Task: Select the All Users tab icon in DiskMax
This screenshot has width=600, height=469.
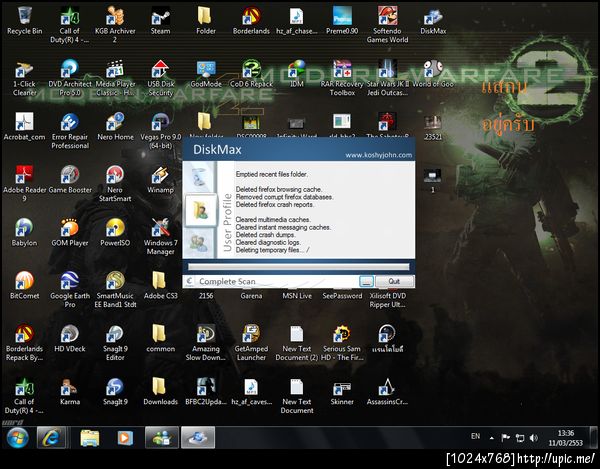Action: (x=199, y=242)
